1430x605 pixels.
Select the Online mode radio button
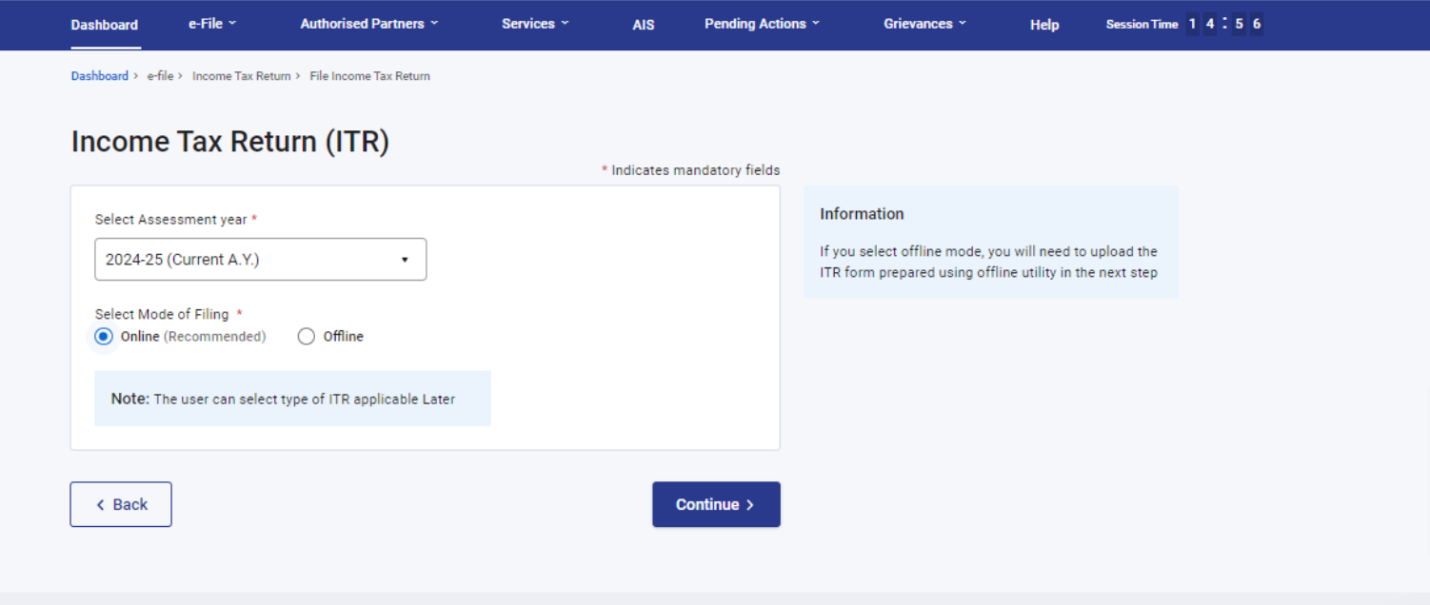[104, 336]
